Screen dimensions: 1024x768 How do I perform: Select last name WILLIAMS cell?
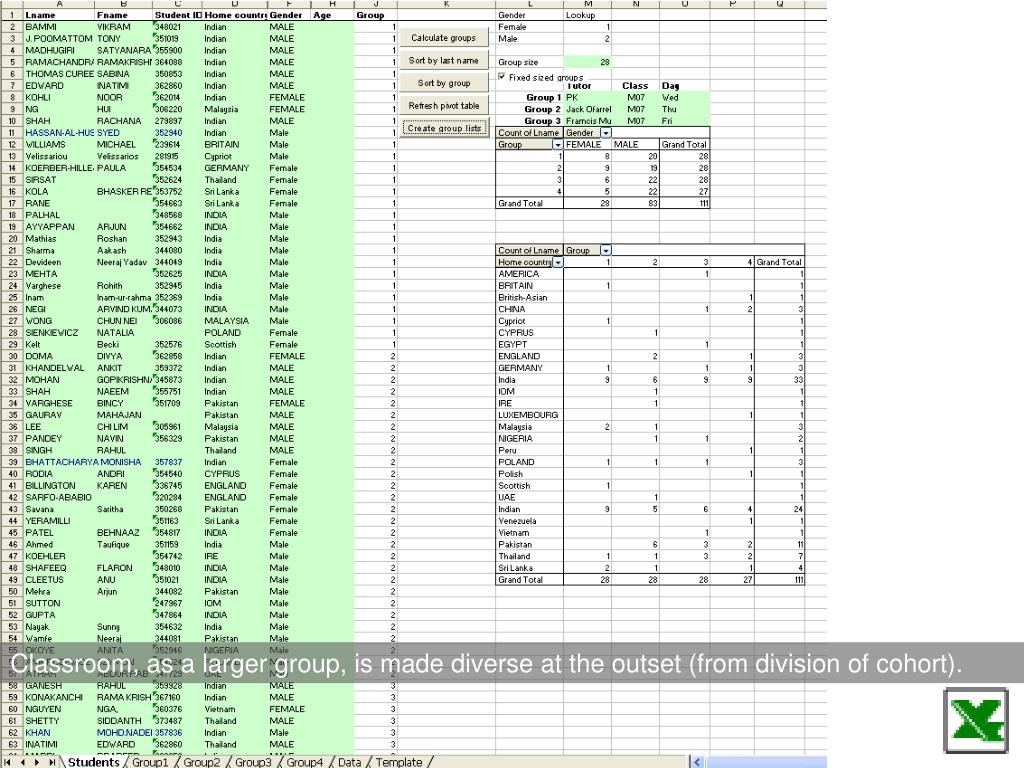point(59,144)
